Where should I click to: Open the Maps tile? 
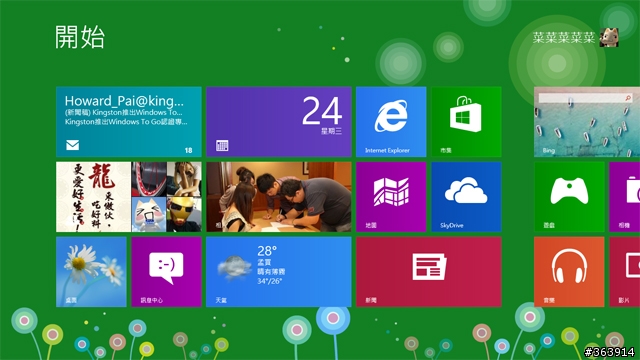tap(391, 197)
